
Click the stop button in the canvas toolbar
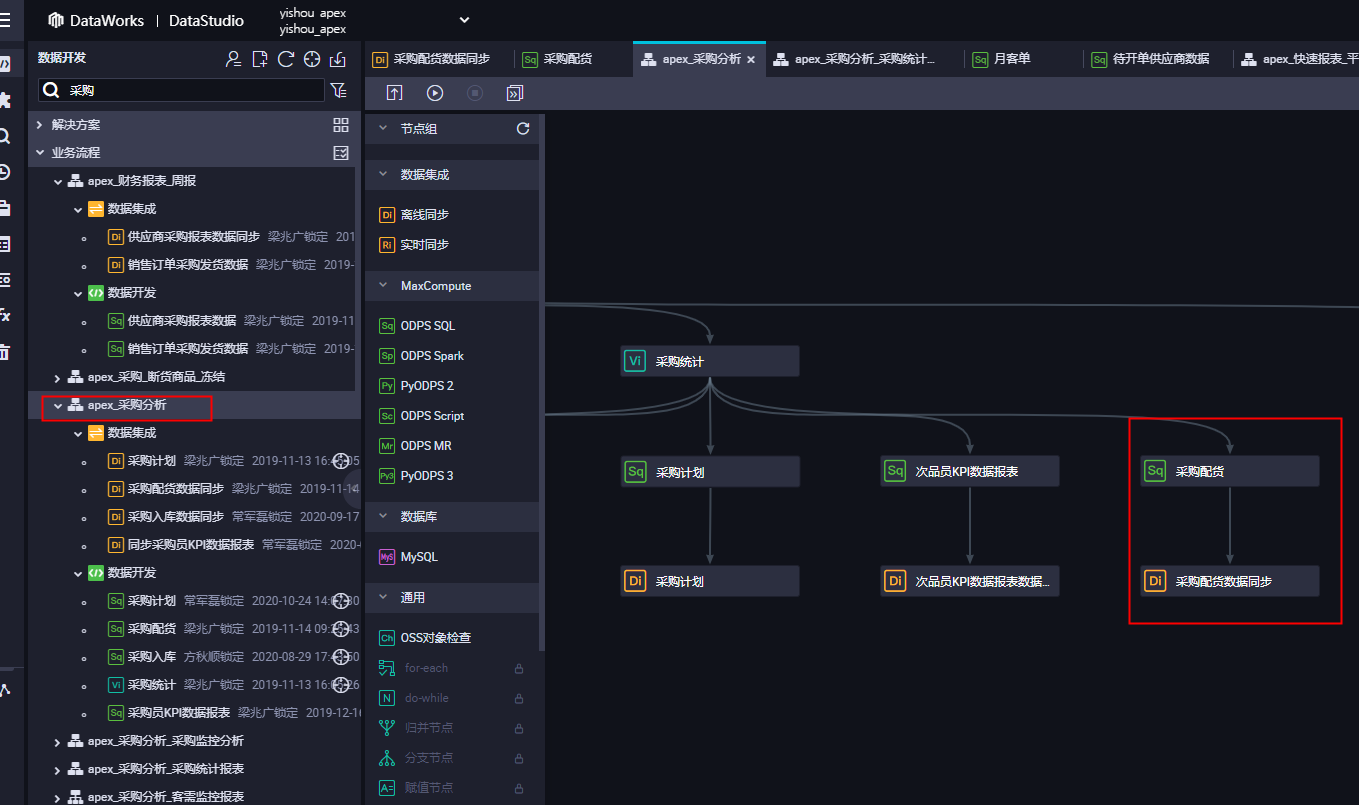pyautogui.click(x=475, y=93)
